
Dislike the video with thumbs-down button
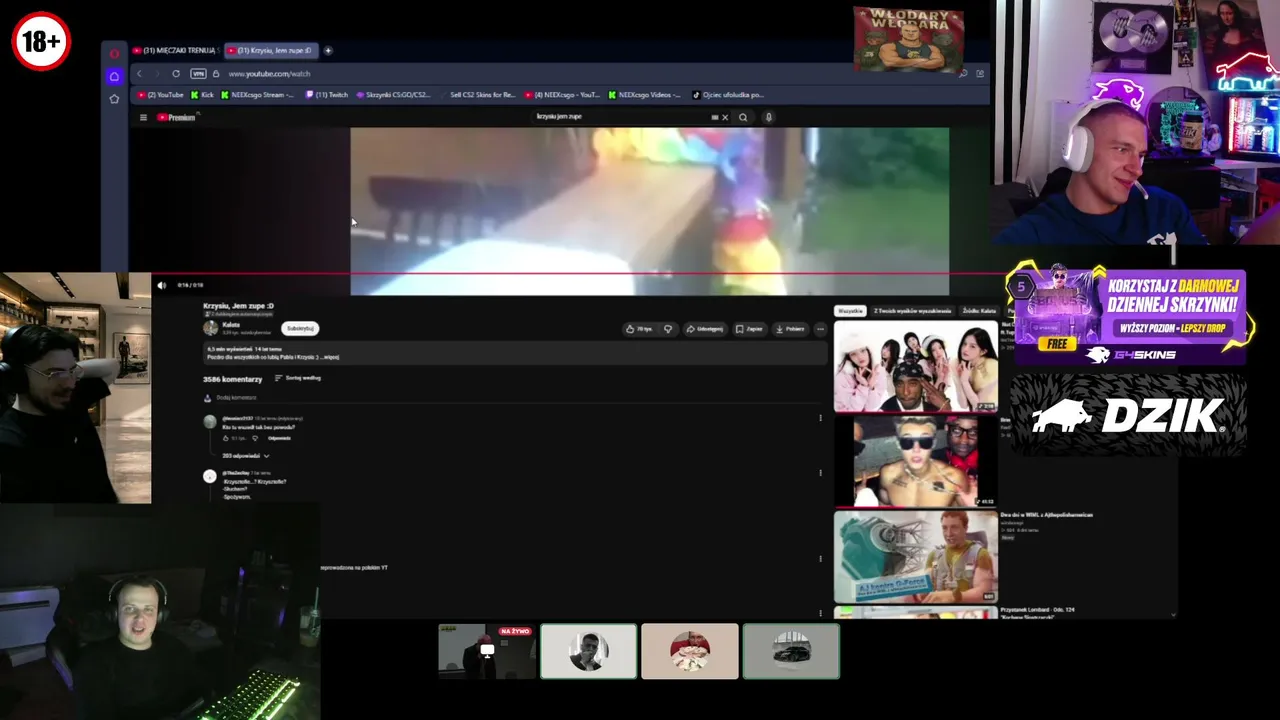(x=668, y=329)
